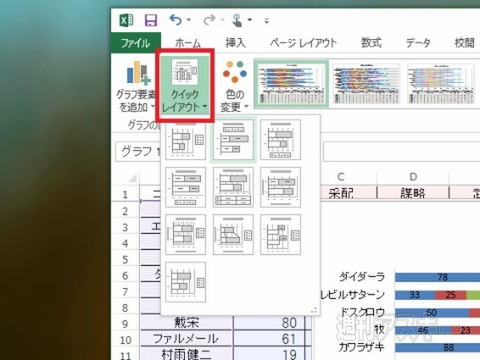Apply the second chart style thumbnail
480x360 pixels.
[366, 84]
